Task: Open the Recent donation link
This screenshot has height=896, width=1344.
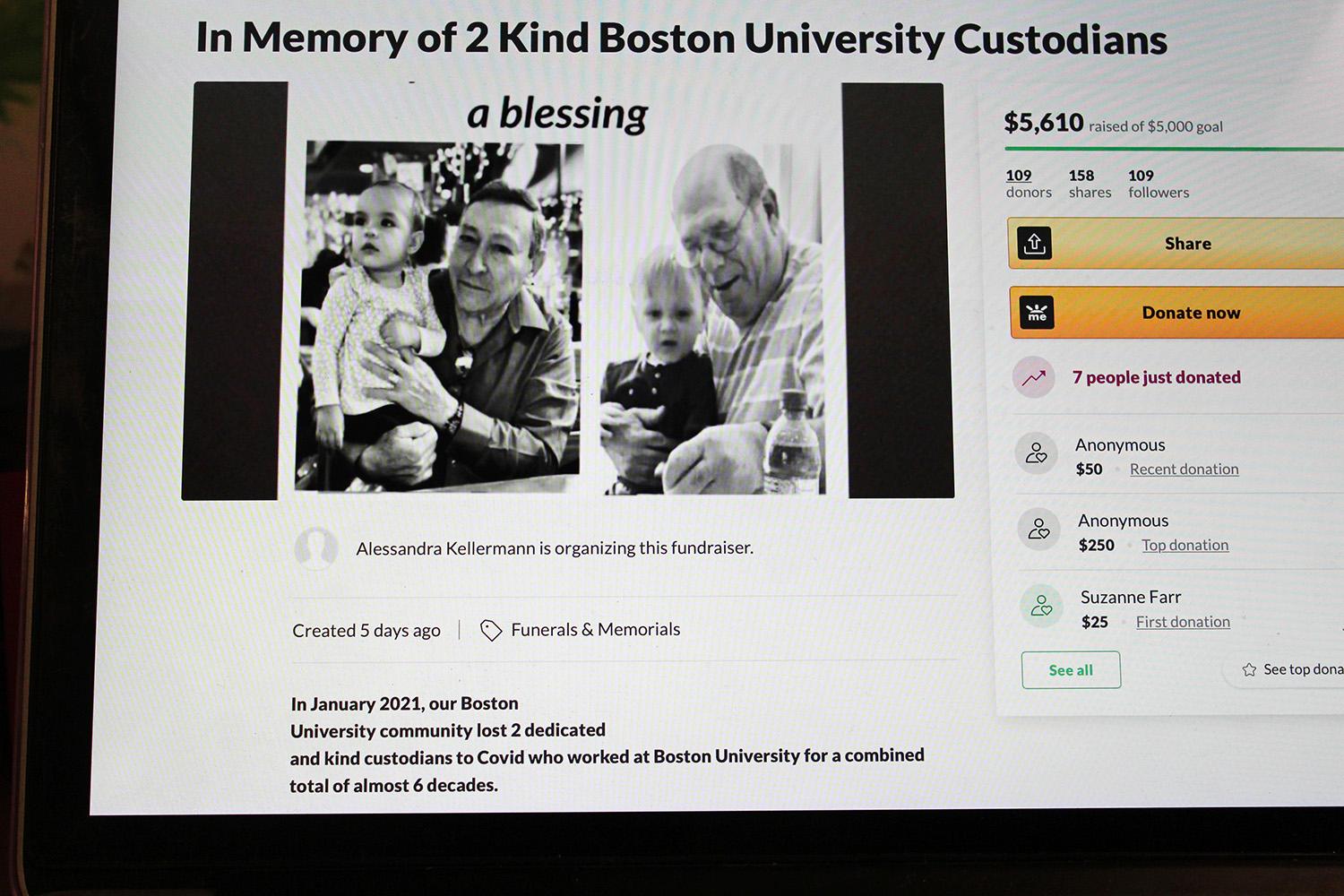Action: point(1184,470)
